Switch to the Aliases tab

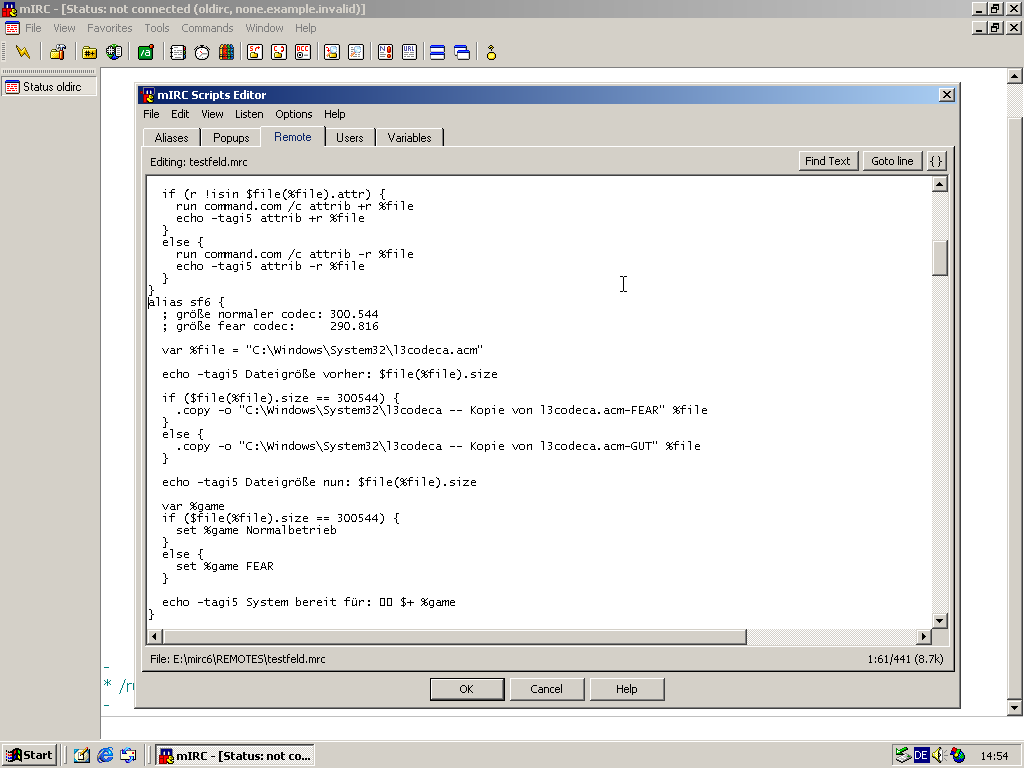coord(172,138)
